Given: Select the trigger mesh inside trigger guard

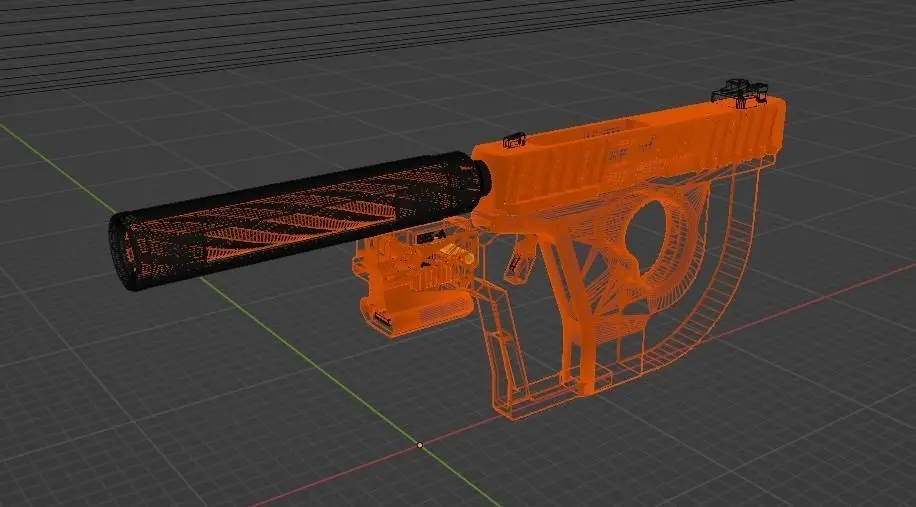Looking at the screenshot, I should click(x=519, y=259).
